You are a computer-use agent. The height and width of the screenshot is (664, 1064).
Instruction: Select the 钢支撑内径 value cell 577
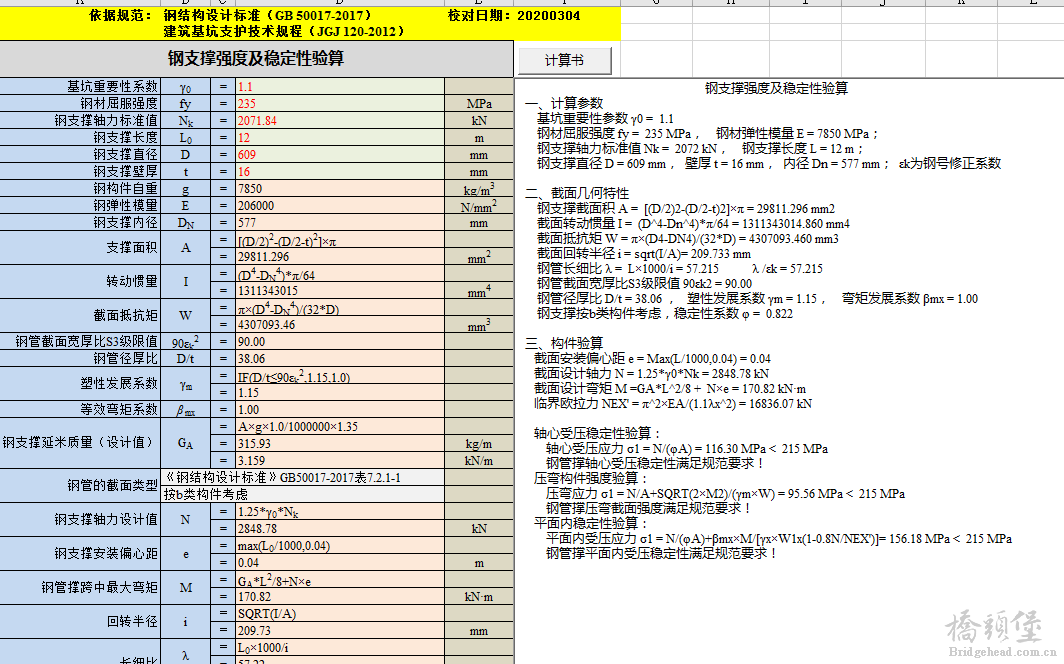340,222
